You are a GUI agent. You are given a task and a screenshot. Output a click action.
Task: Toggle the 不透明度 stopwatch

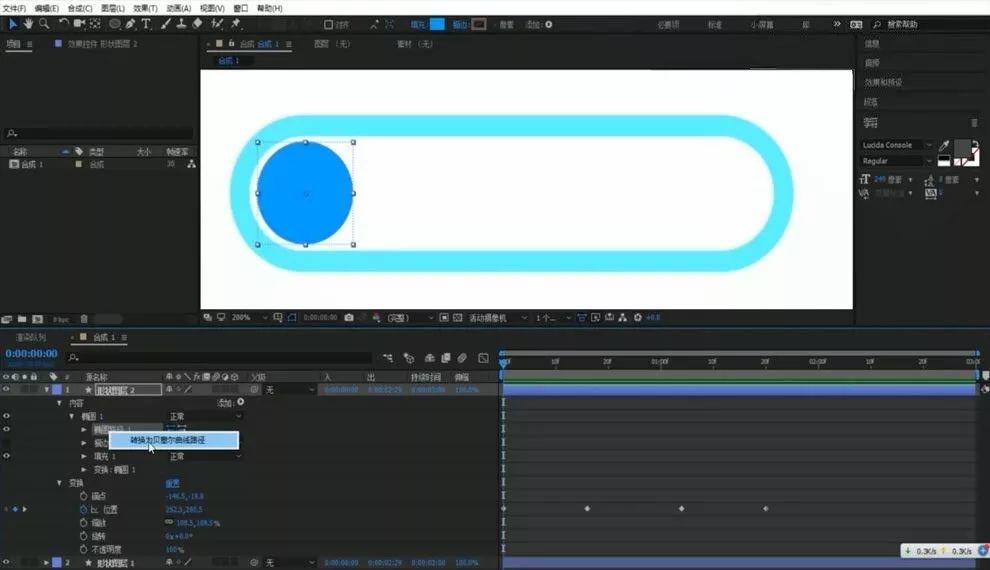pos(83,549)
